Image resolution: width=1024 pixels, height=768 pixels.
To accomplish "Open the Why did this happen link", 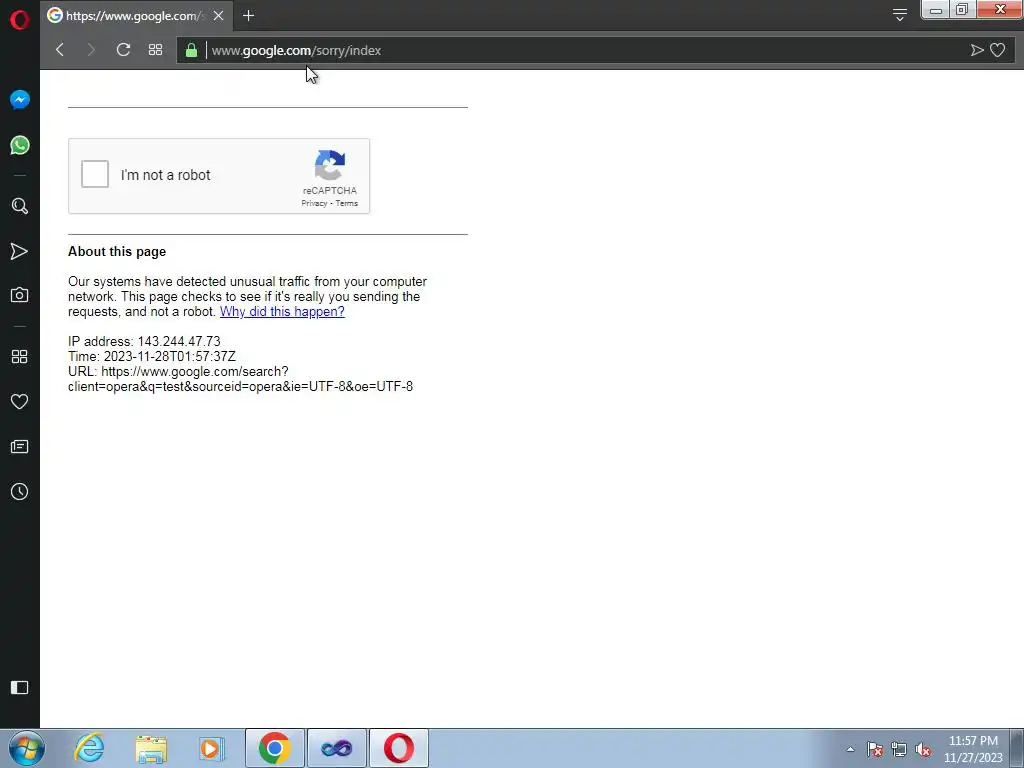I will coord(282,312).
